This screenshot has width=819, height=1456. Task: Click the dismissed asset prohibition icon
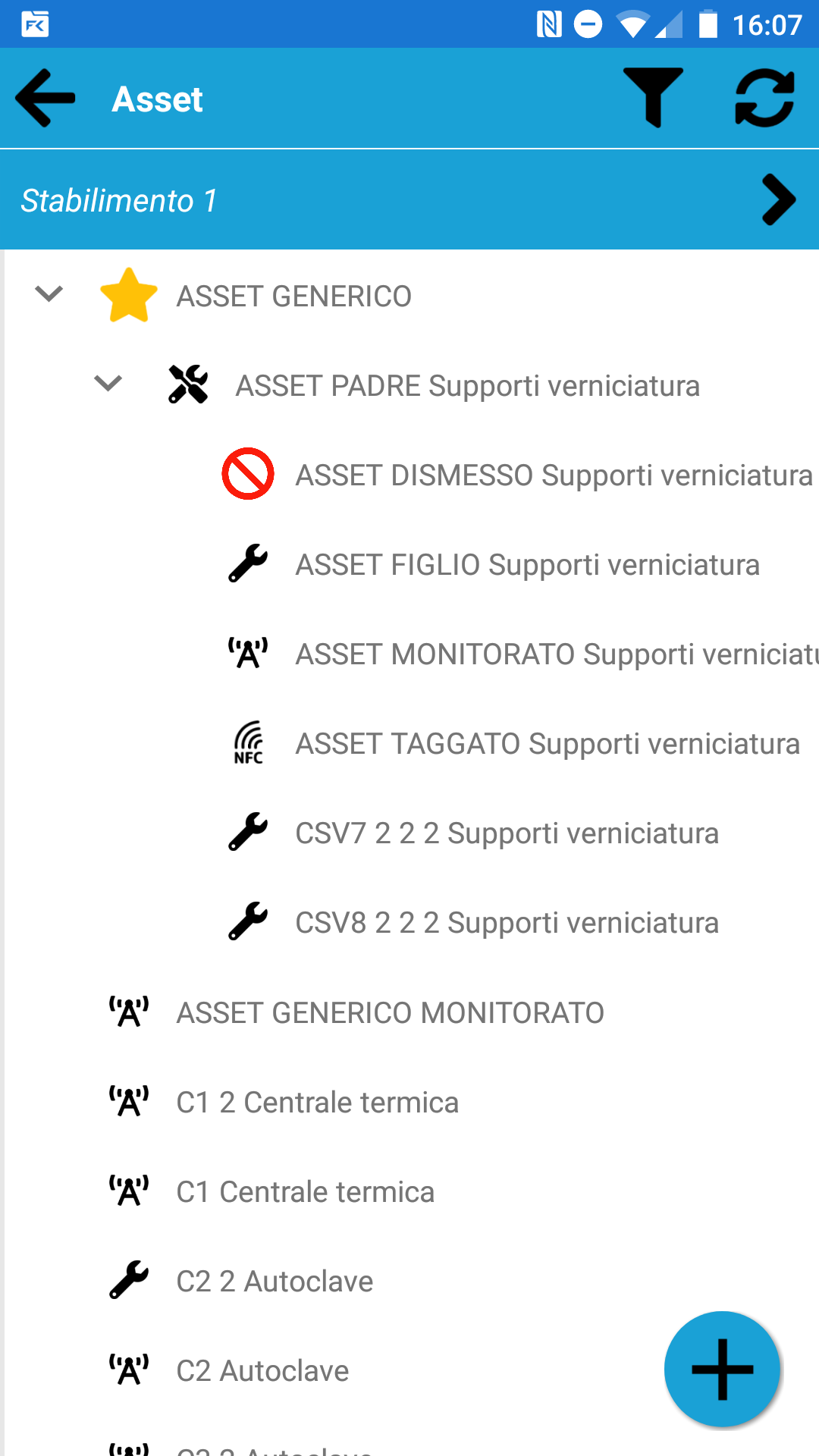click(247, 475)
